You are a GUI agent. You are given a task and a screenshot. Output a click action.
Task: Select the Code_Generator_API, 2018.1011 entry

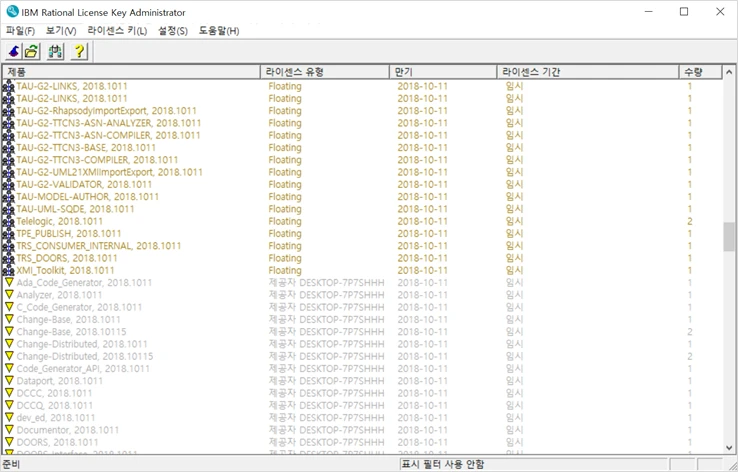coord(83,369)
